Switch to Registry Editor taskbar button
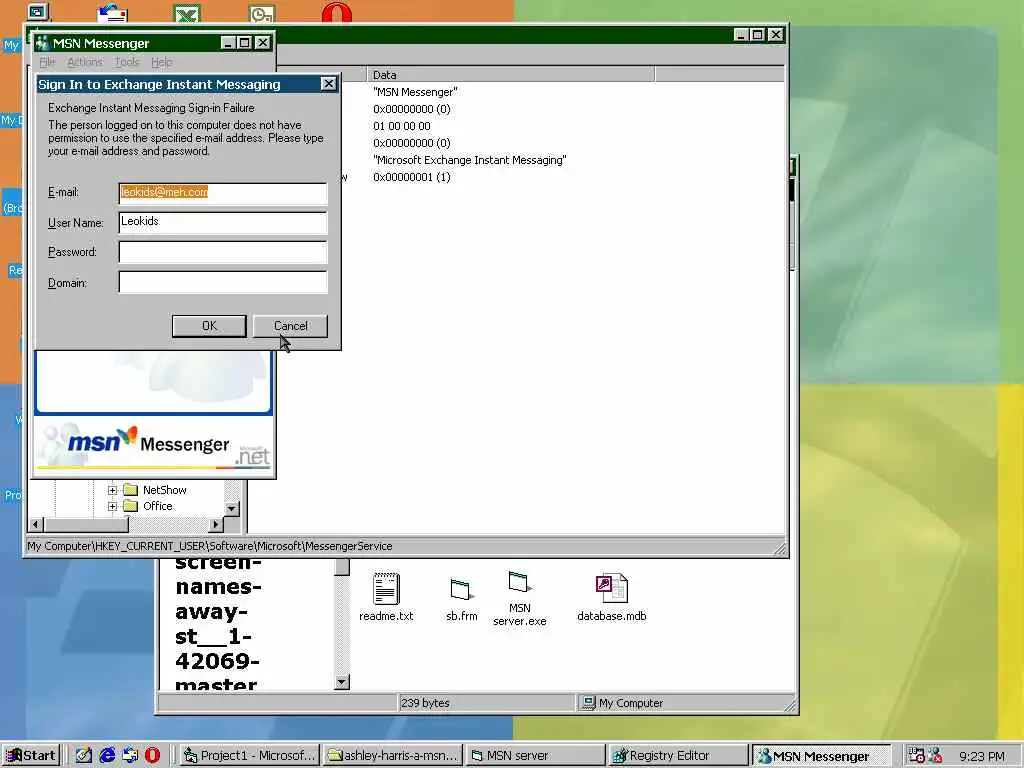The width and height of the screenshot is (1024, 768). (679, 756)
